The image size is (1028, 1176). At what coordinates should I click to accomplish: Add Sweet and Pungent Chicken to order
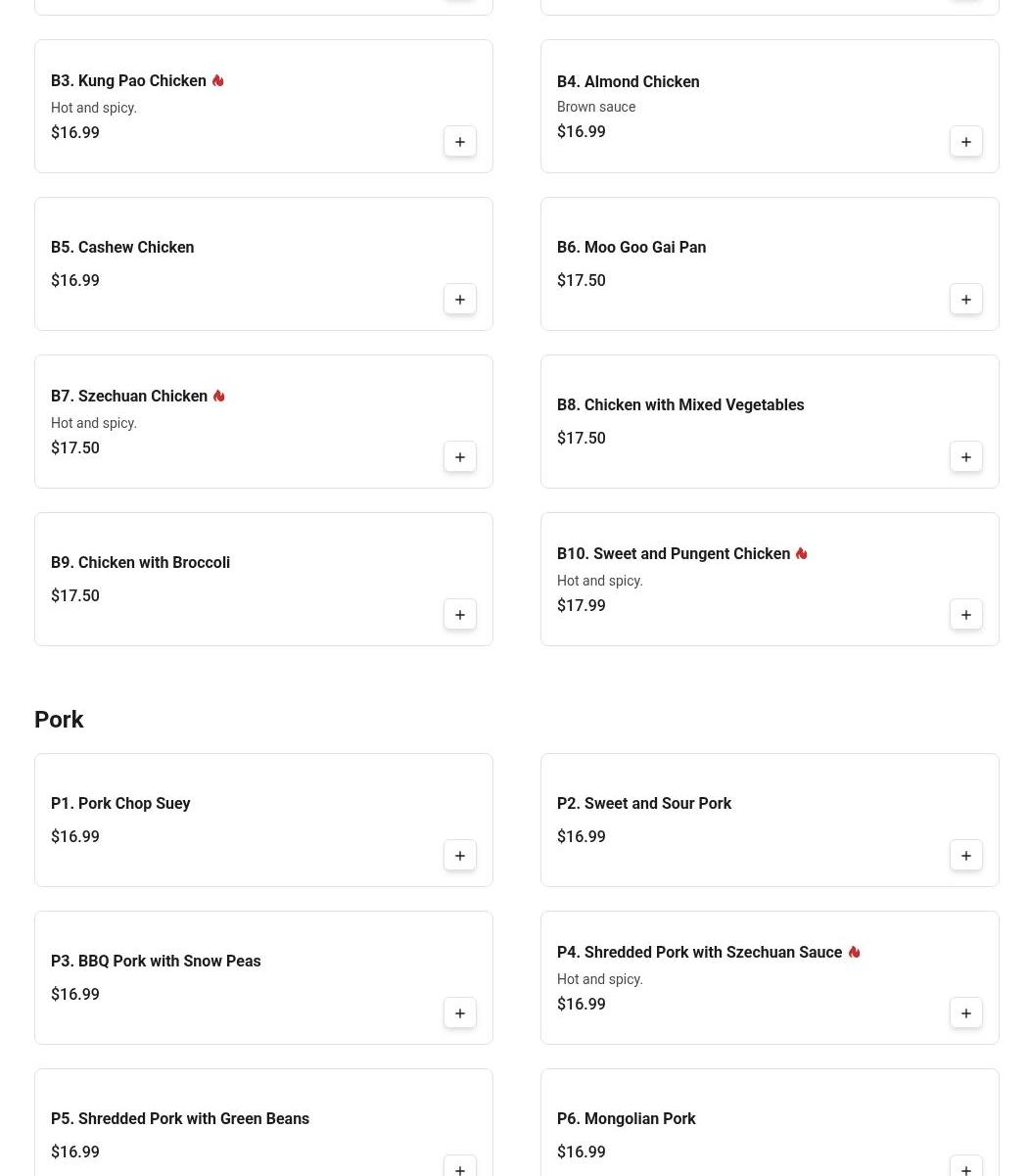click(966, 615)
